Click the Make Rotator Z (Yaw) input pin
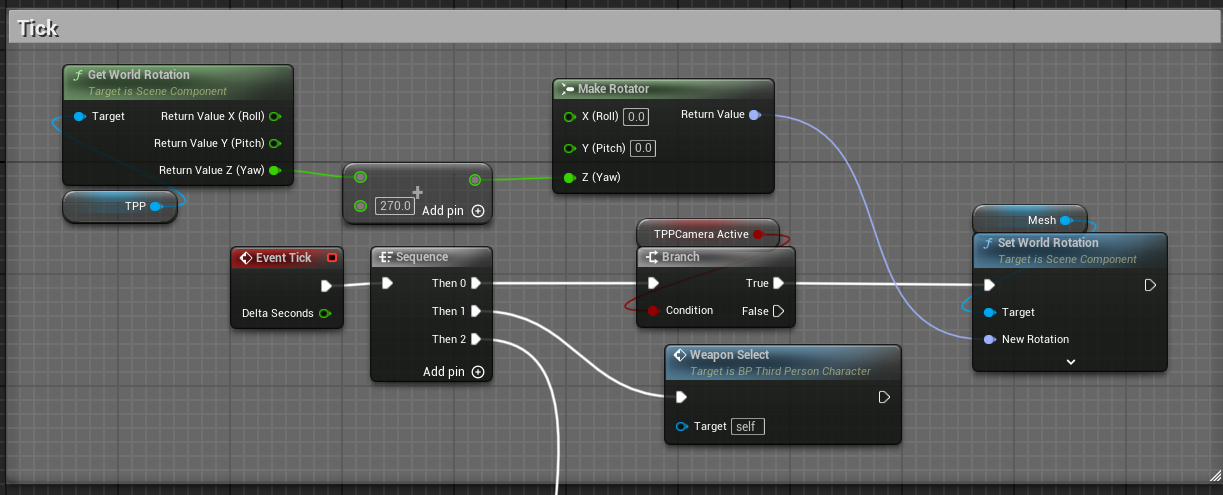Image resolution: width=1223 pixels, height=495 pixels. pyautogui.click(x=569, y=178)
